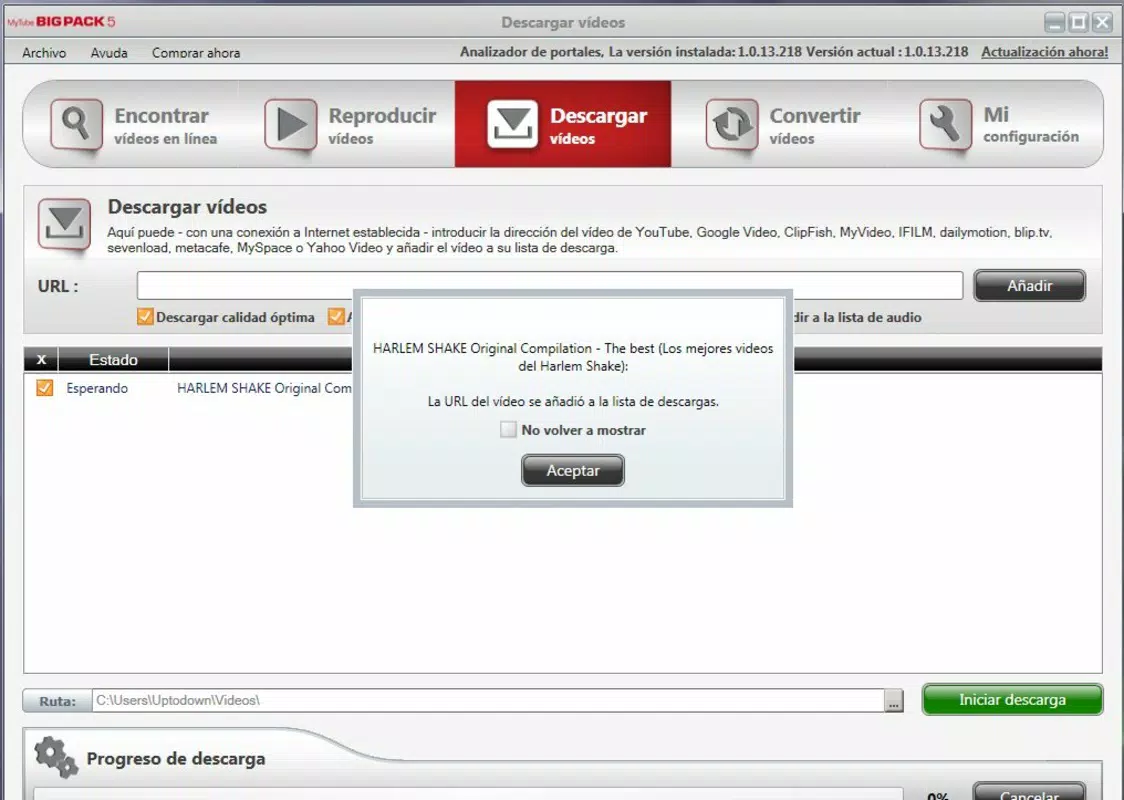The height and width of the screenshot is (800, 1124).
Task: Browse for folder with the ... button
Action: (893, 701)
